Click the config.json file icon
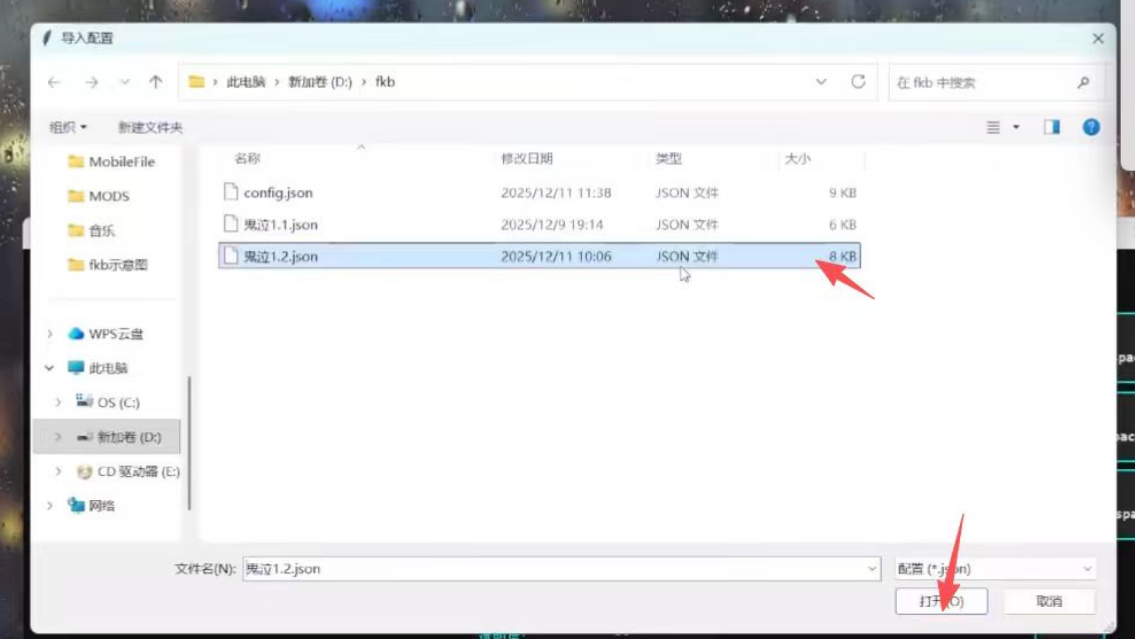 pyautogui.click(x=231, y=192)
